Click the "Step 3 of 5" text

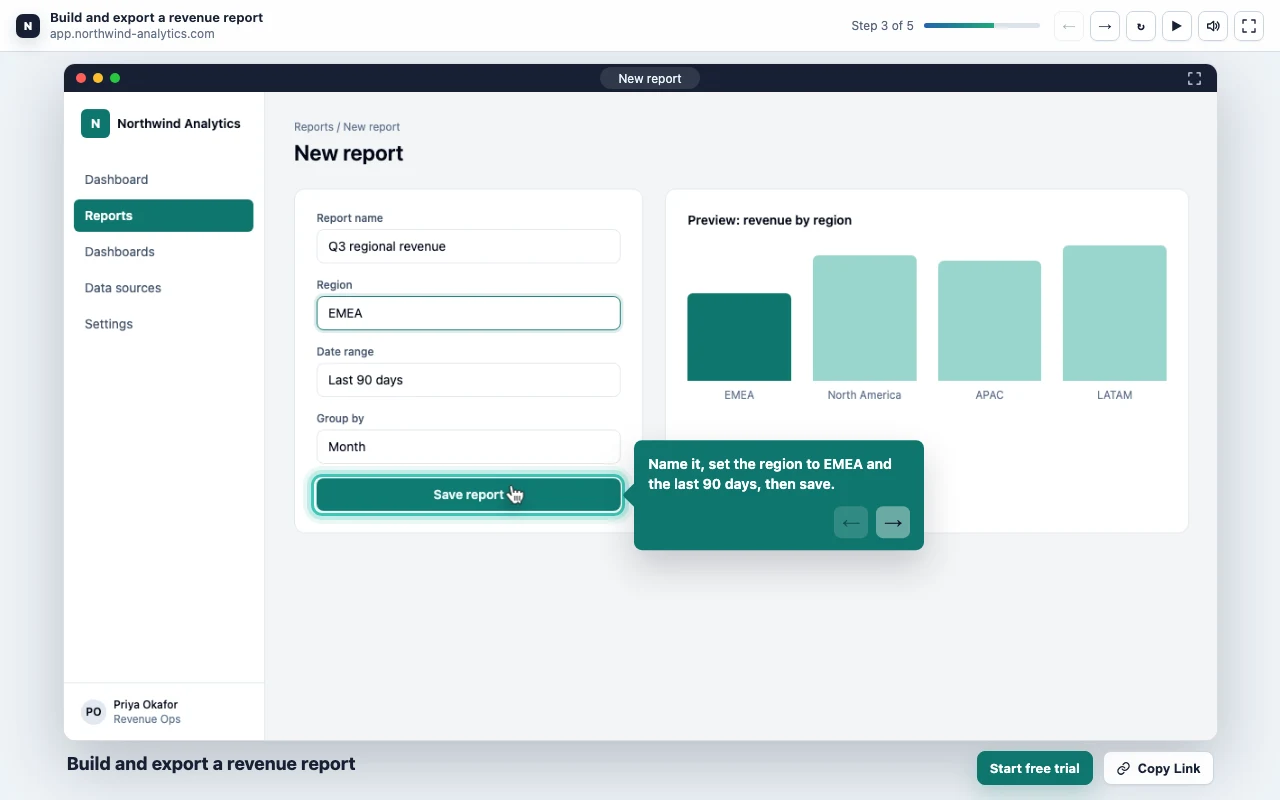882,26
